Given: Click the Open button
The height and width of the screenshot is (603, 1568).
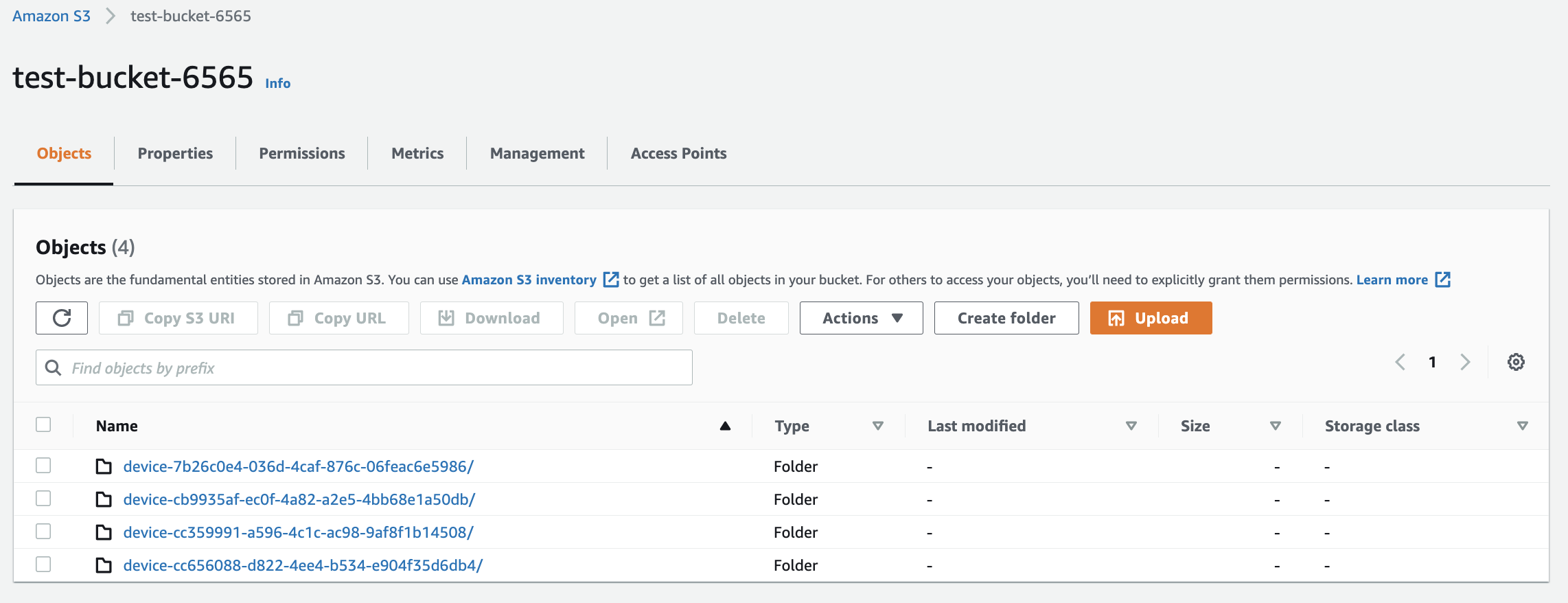Looking at the screenshot, I should click(x=629, y=318).
